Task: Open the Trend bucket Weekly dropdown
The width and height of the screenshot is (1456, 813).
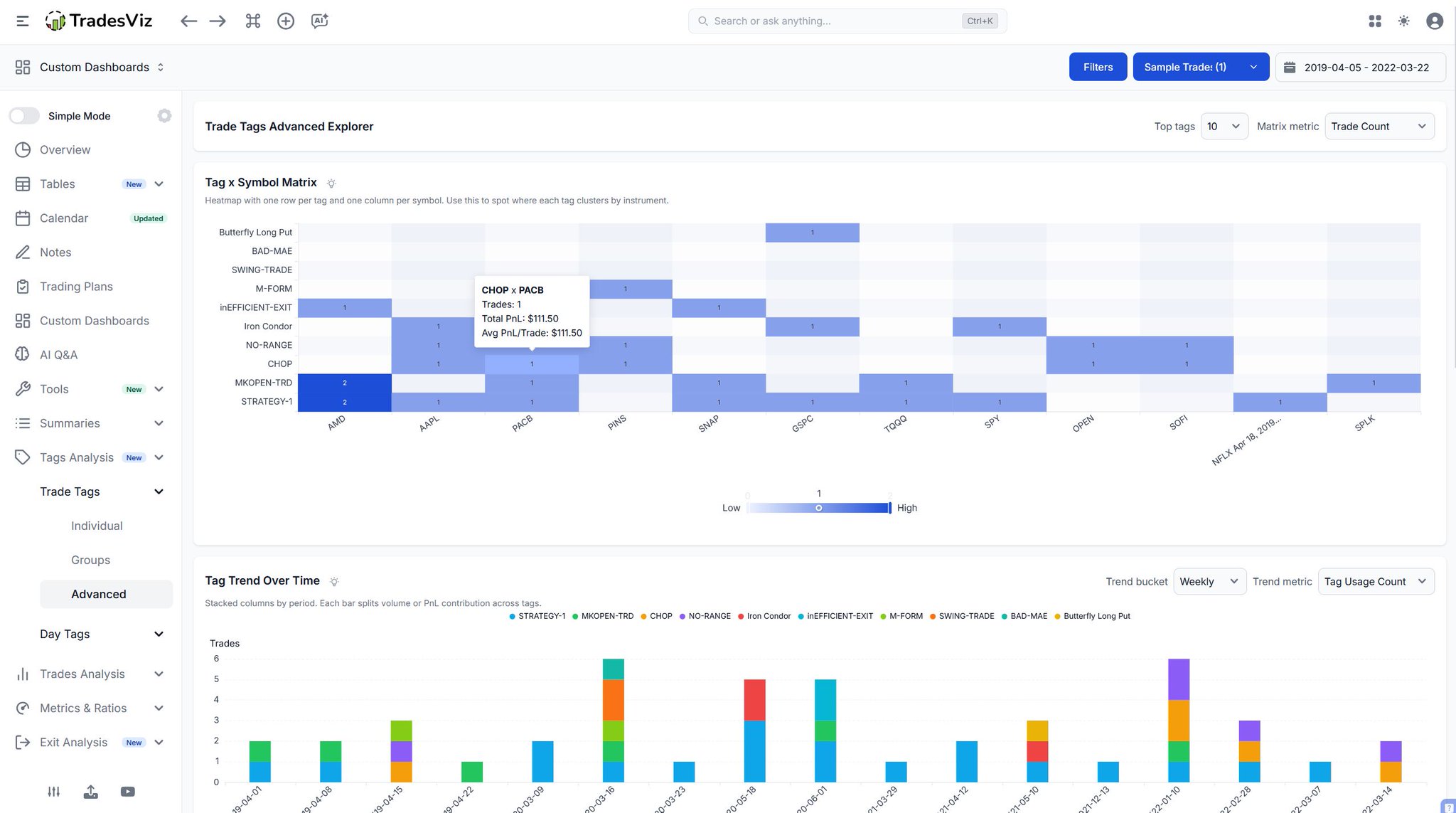Action: (1209, 582)
